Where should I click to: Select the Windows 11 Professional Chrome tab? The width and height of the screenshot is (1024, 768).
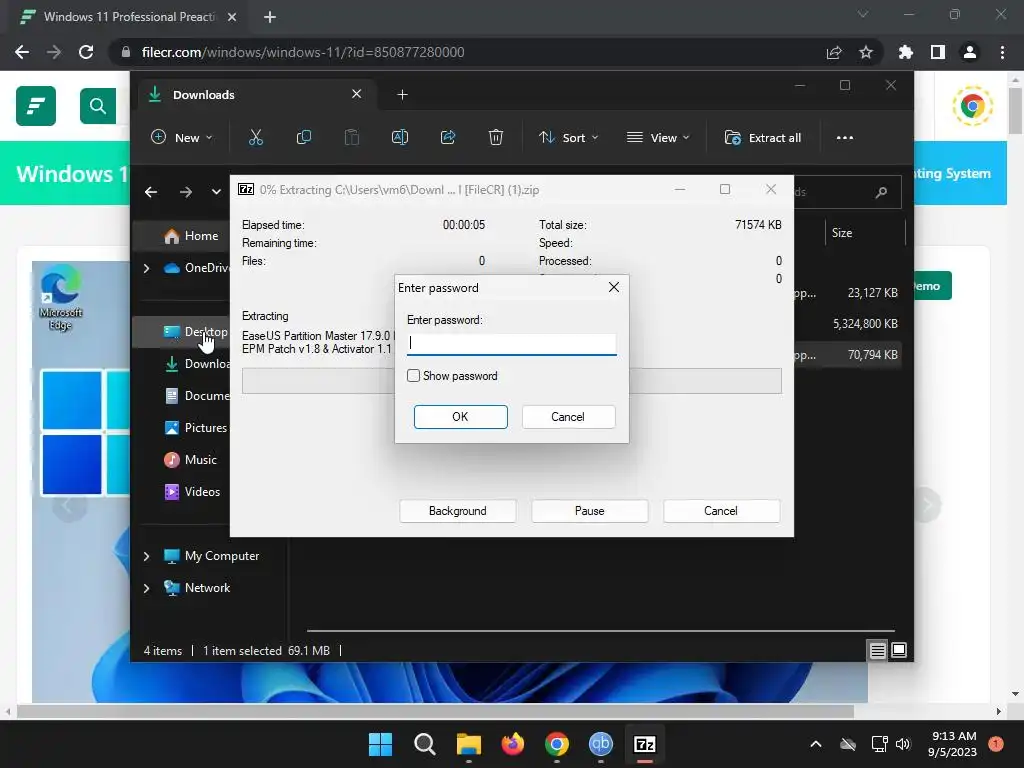coord(127,17)
